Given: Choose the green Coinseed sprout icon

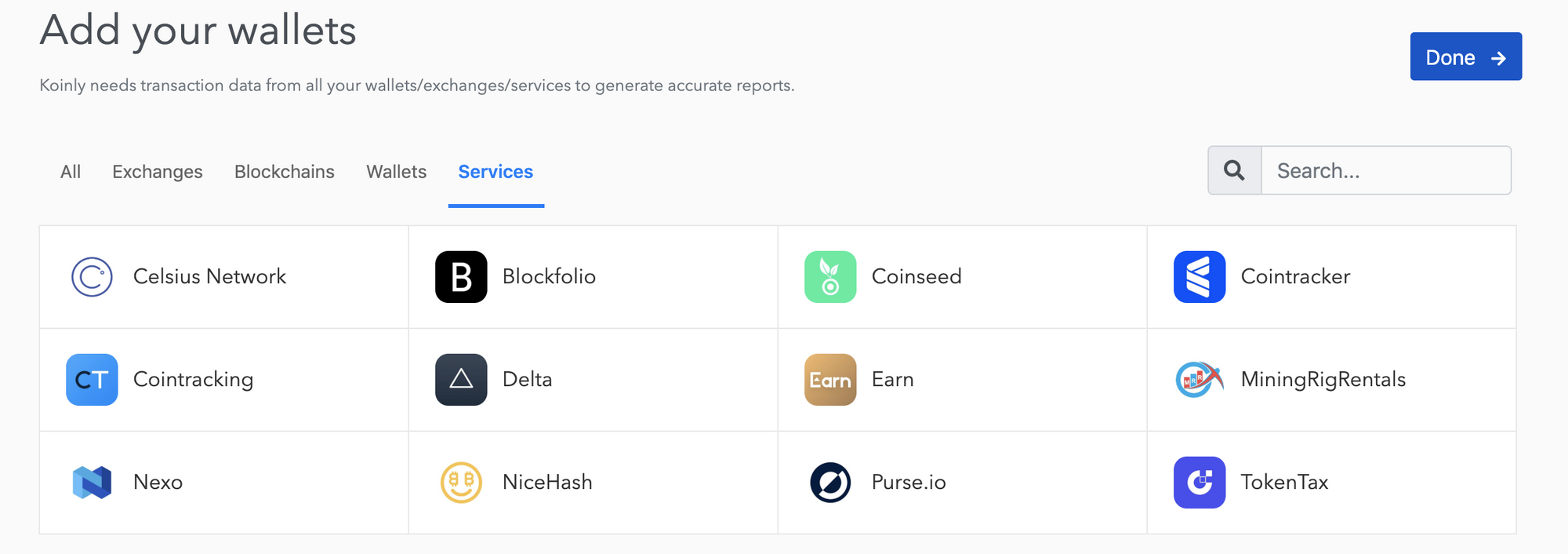Looking at the screenshot, I should coord(830,277).
